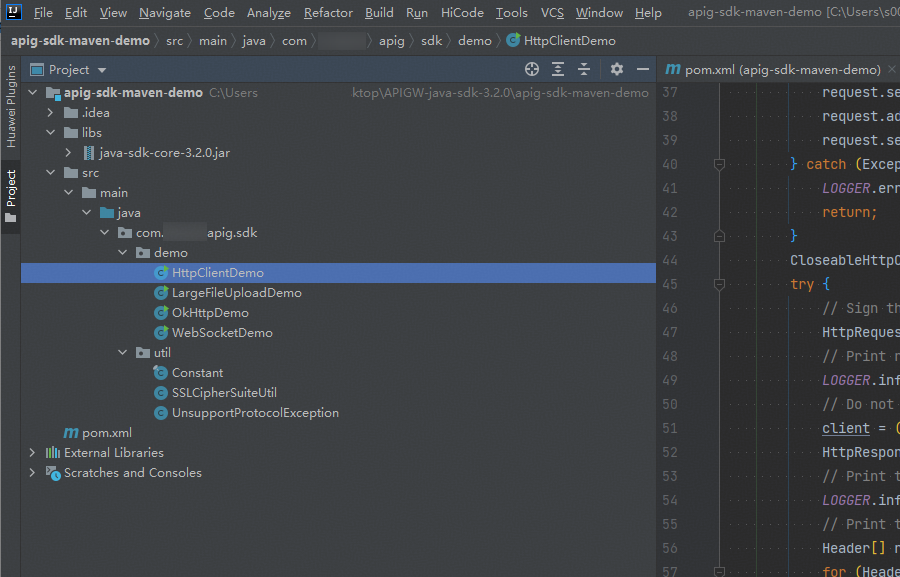Open the Huawei Plugins side panel
The height and width of the screenshot is (577, 900).
coord(10,107)
